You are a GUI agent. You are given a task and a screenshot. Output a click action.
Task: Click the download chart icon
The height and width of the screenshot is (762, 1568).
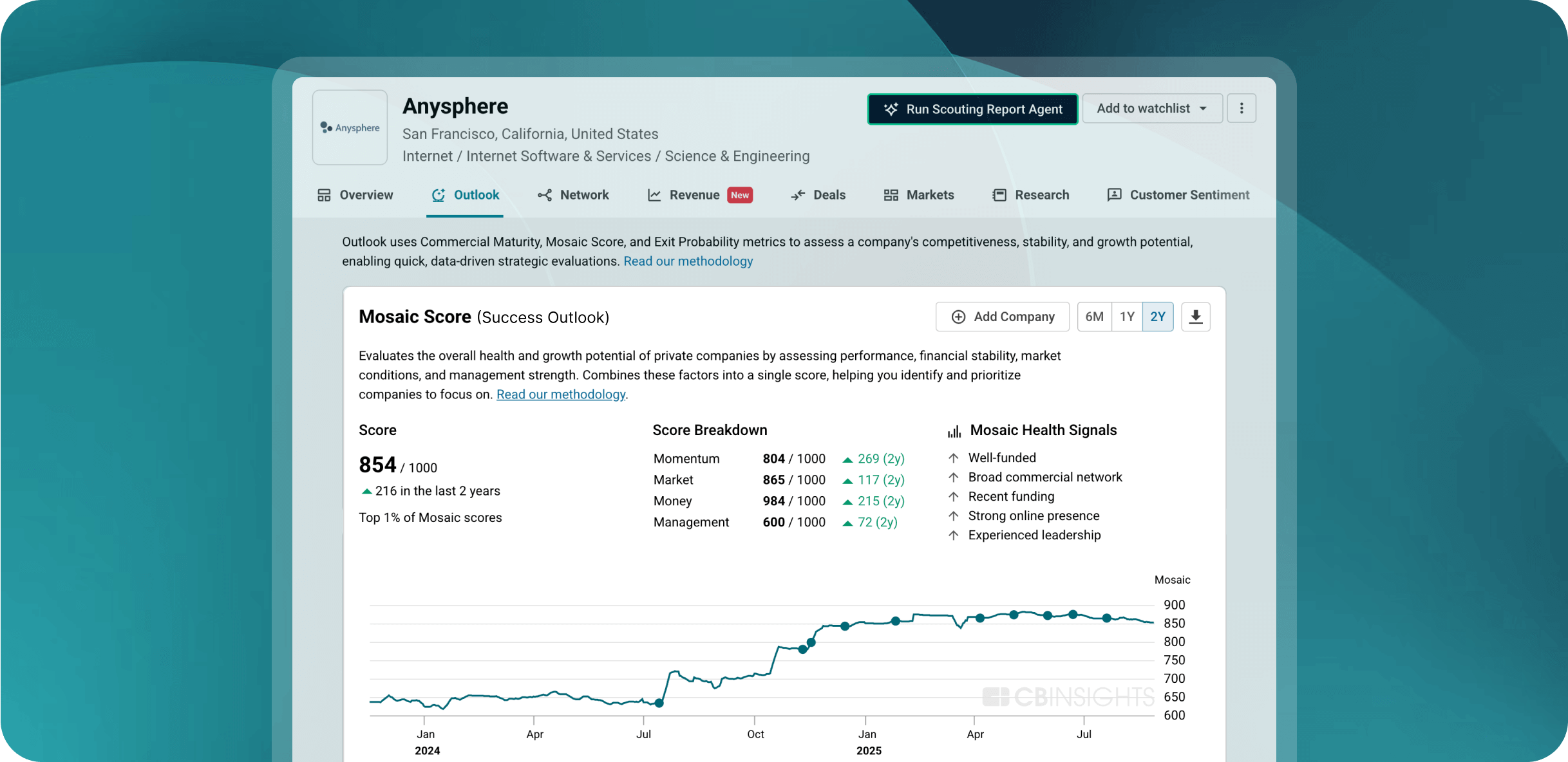tap(1195, 317)
